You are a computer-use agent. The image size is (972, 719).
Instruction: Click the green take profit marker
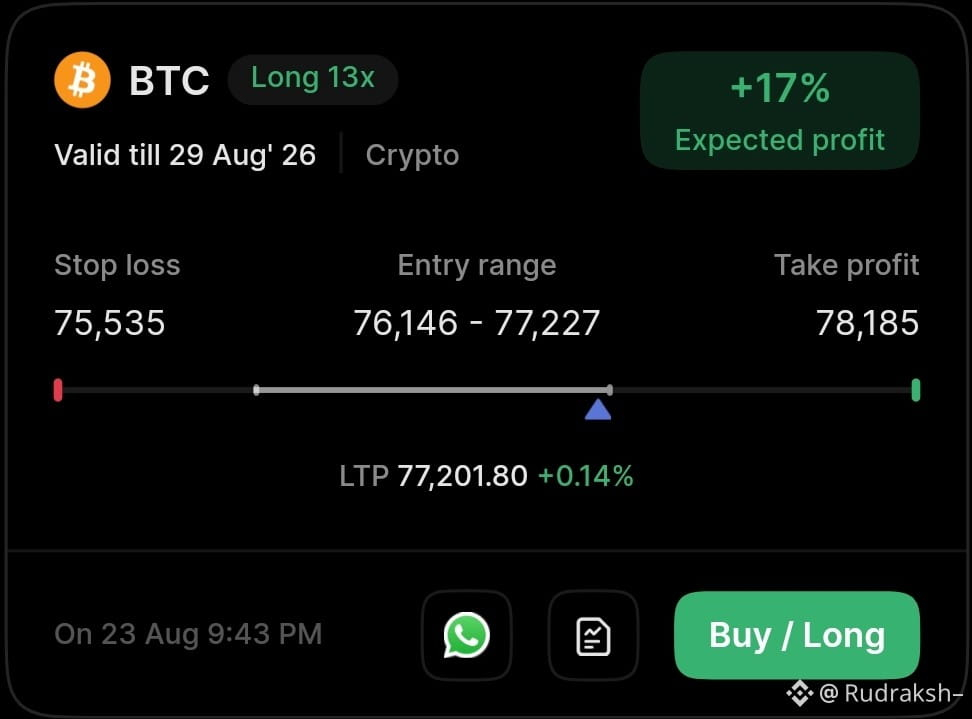click(x=916, y=390)
